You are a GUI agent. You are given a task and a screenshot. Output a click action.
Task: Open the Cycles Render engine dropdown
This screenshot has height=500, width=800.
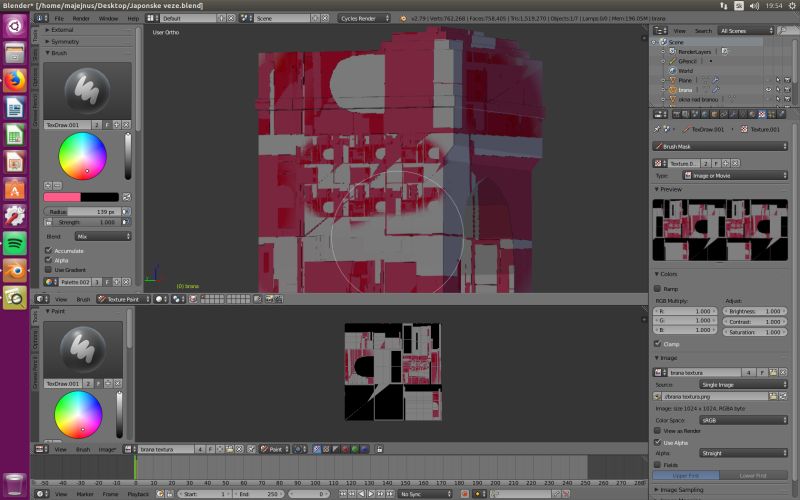pos(363,18)
